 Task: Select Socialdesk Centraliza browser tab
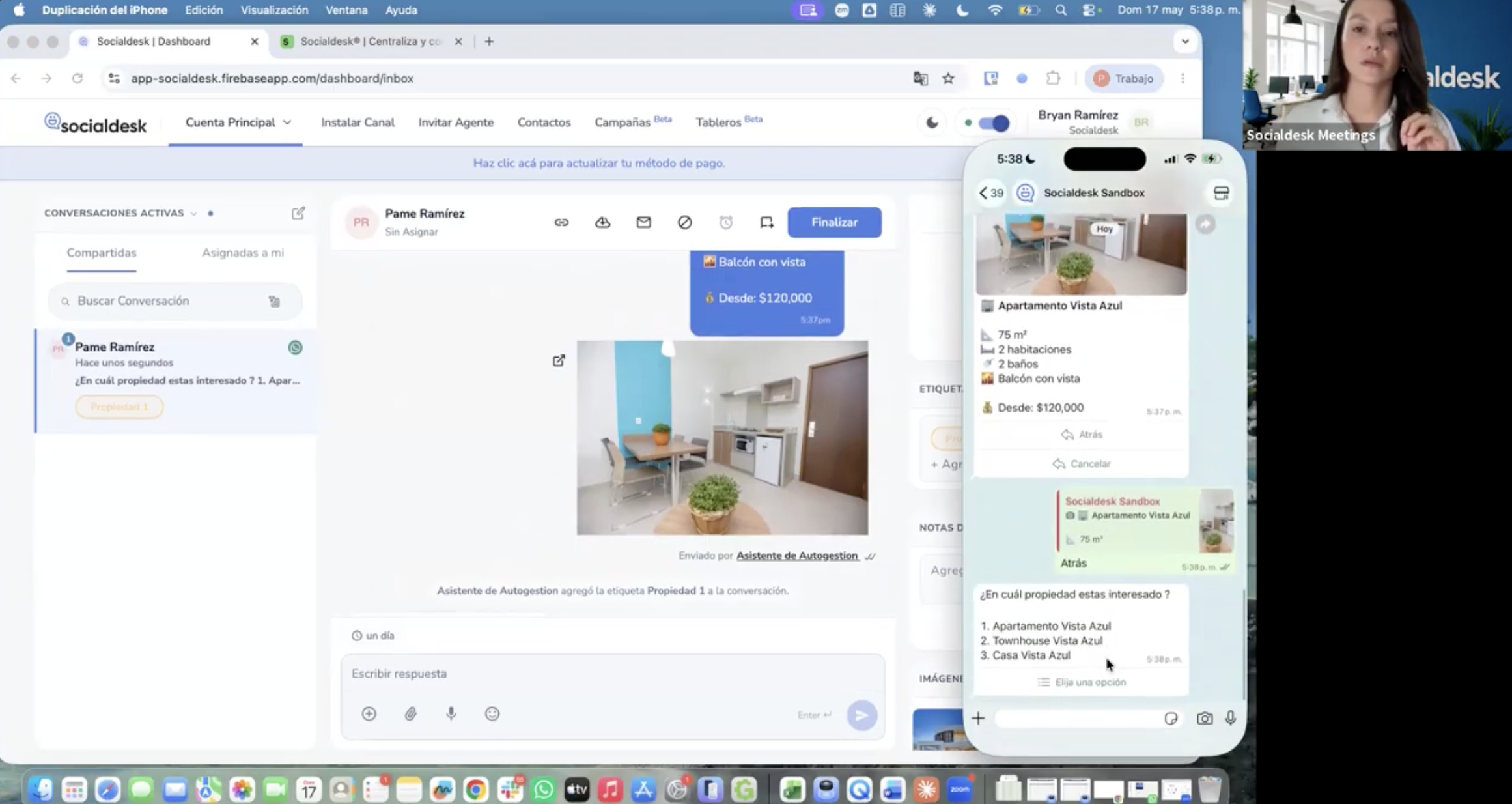[x=370, y=41]
